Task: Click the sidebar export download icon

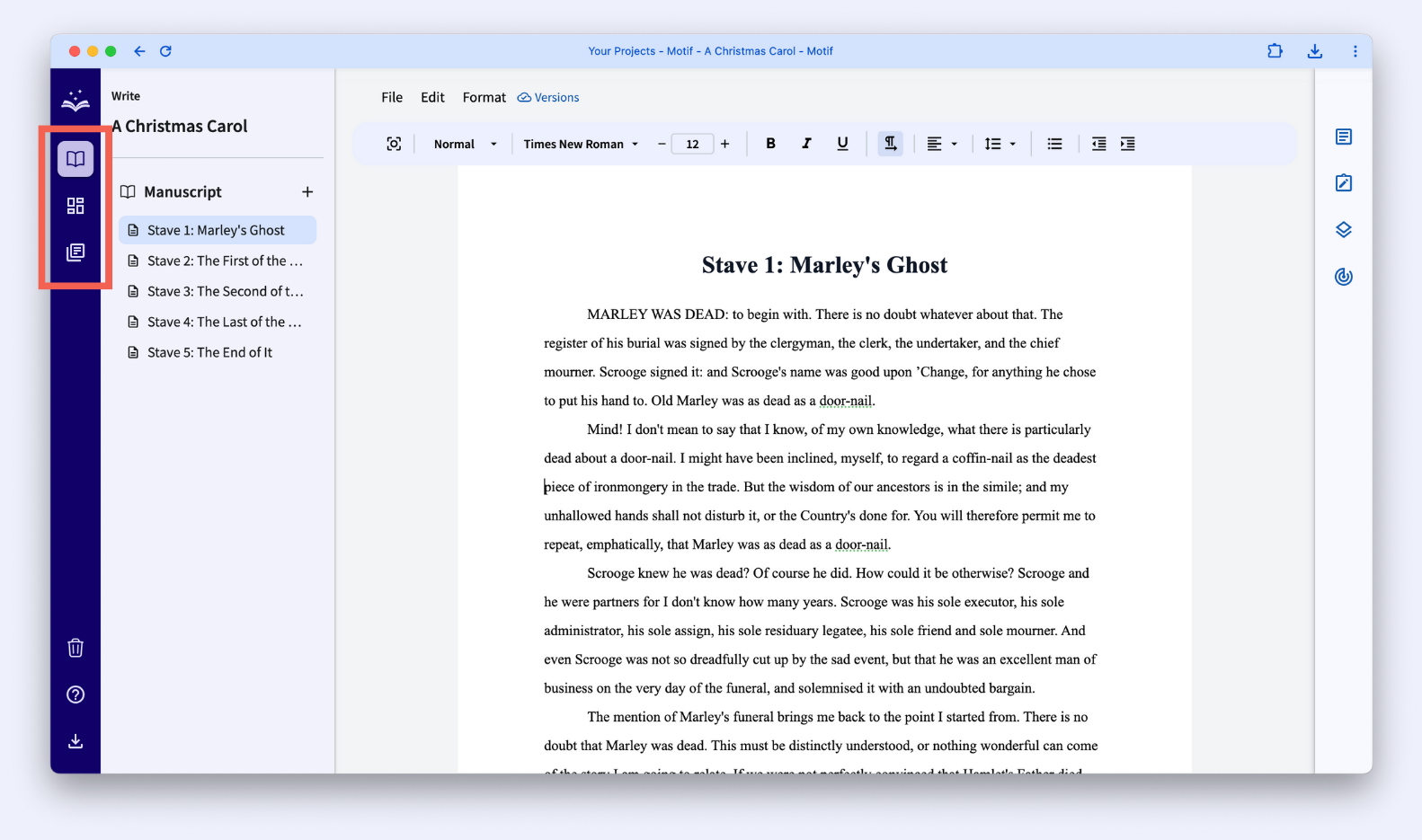Action: 76,741
